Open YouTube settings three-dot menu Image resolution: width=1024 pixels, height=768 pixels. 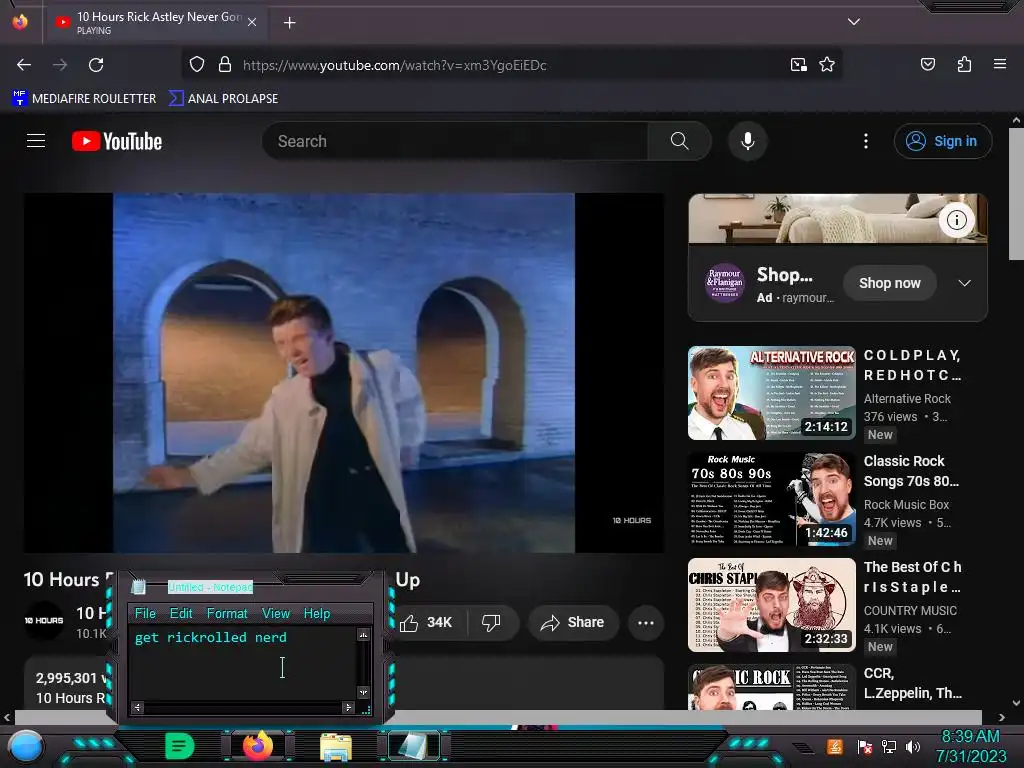click(x=866, y=141)
